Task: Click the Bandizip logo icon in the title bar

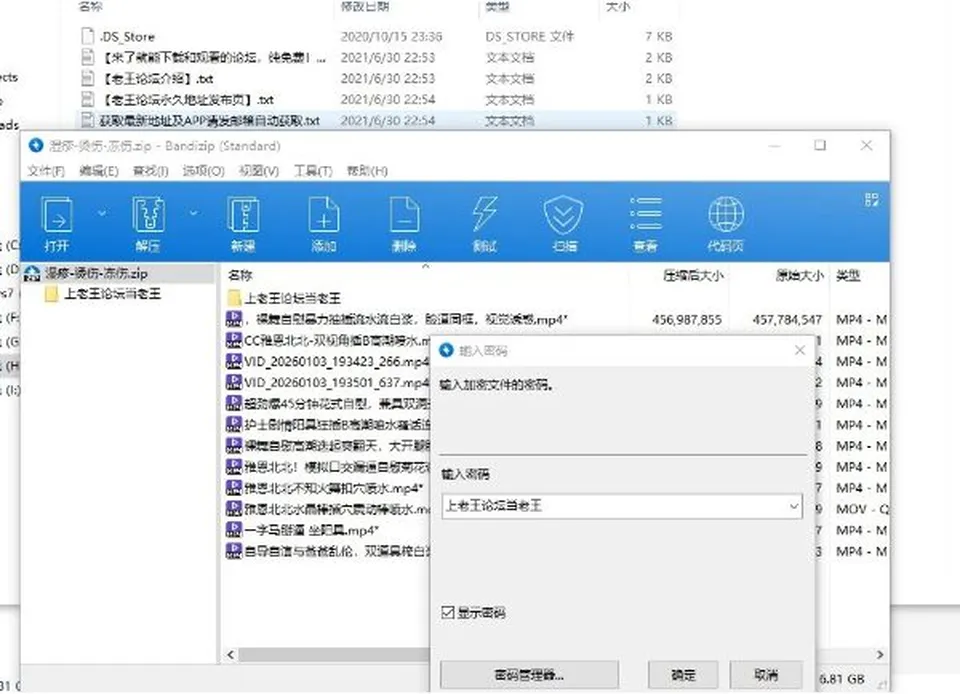Action: 36,145
